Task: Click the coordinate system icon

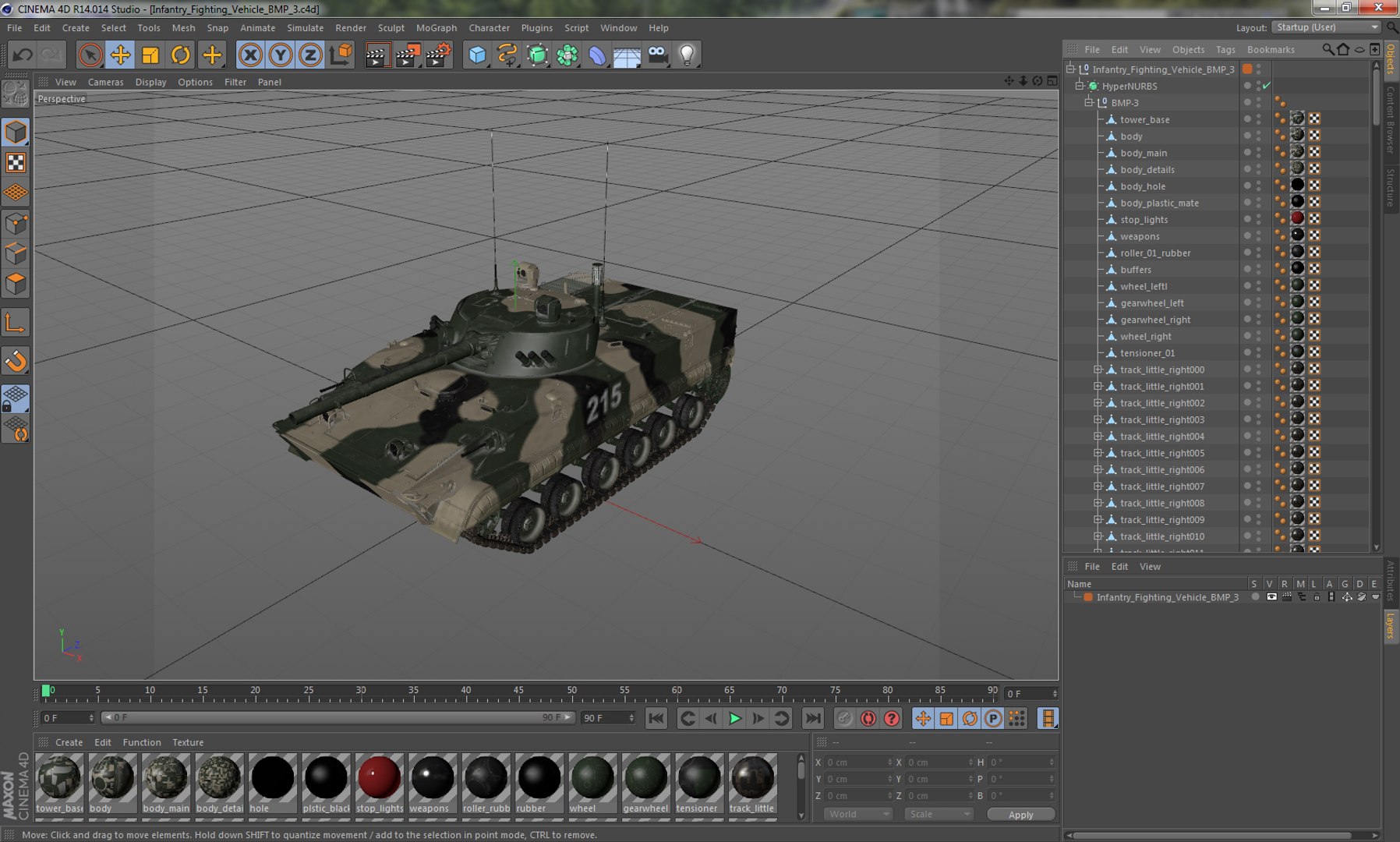Action: click(341, 55)
